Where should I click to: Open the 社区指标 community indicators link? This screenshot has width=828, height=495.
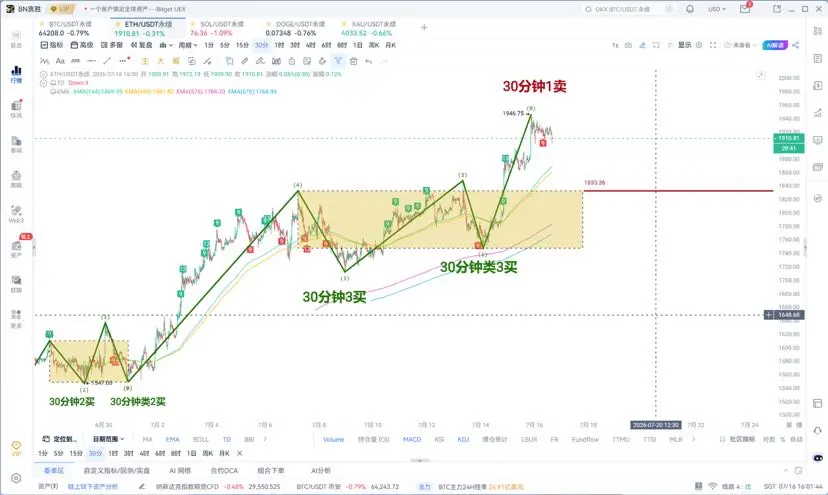738,440
